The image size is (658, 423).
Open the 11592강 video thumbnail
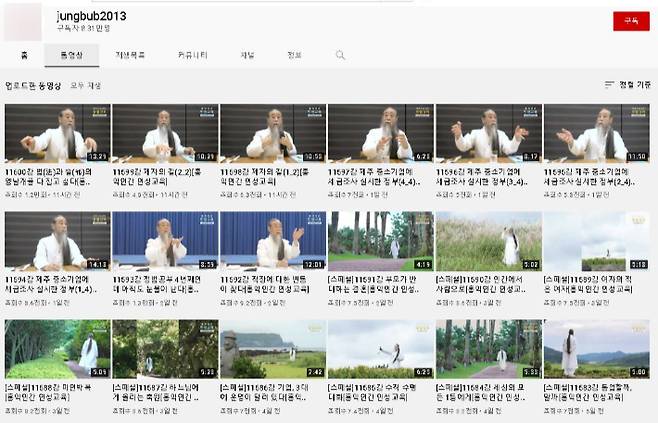click(273, 241)
